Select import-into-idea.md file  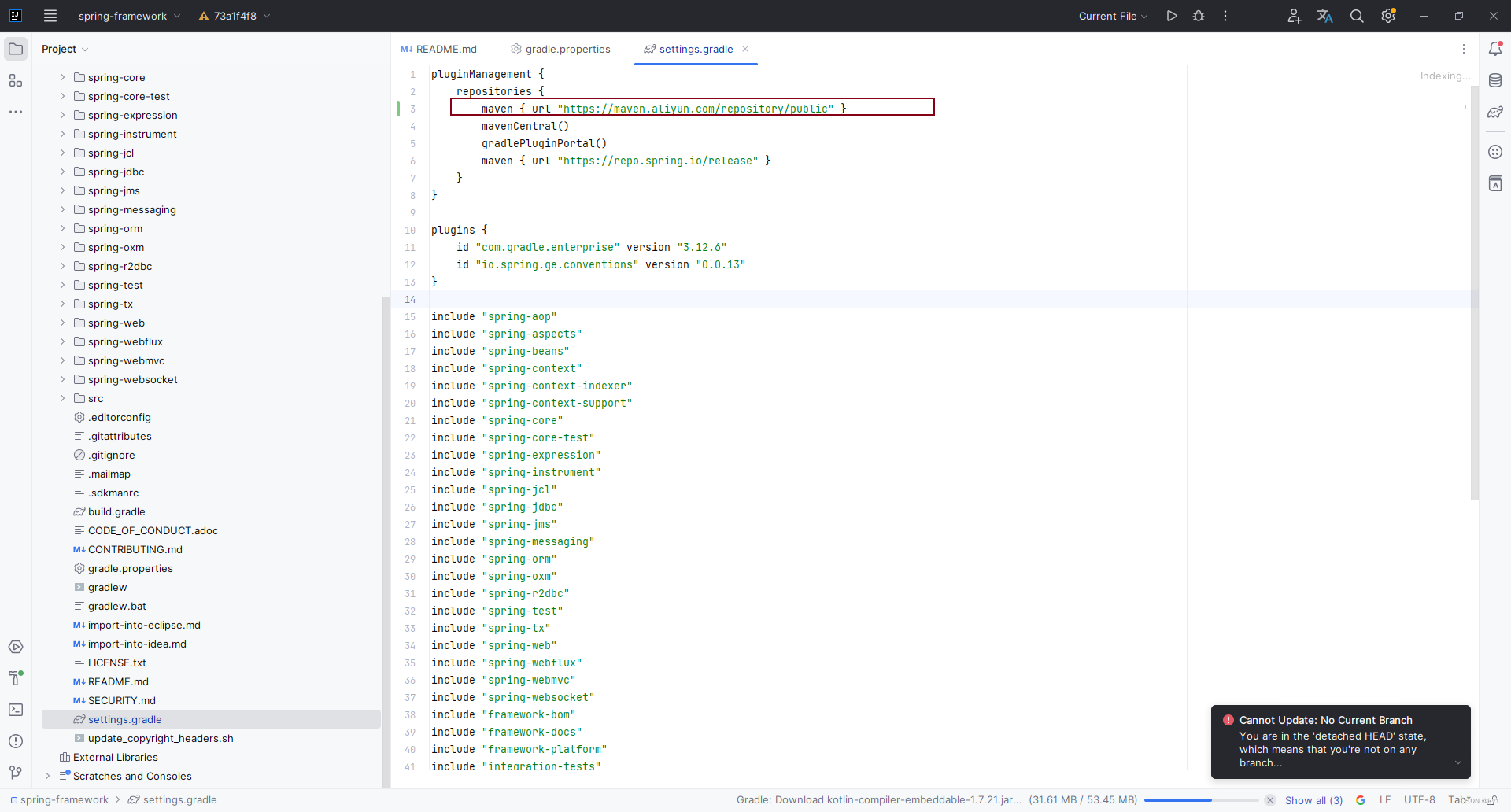pyautogui.click(x=137, y=644)
